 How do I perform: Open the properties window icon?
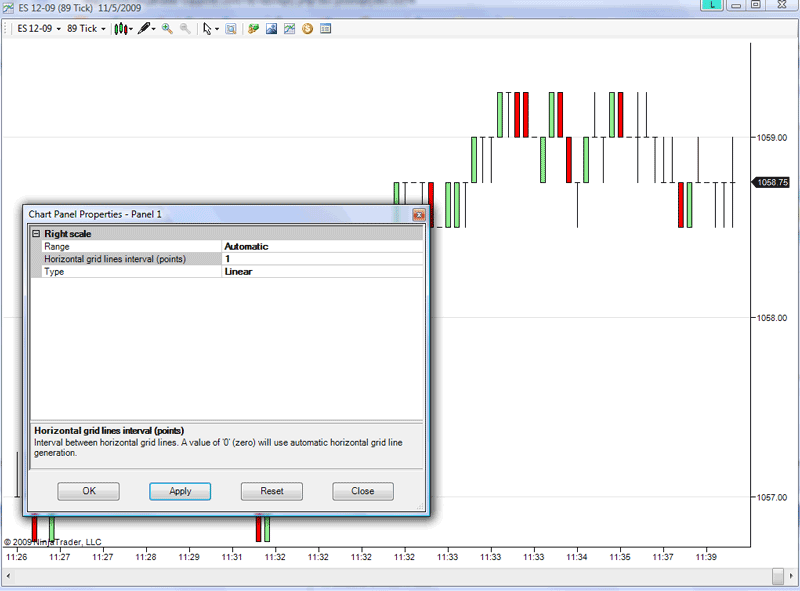[326, 29]
